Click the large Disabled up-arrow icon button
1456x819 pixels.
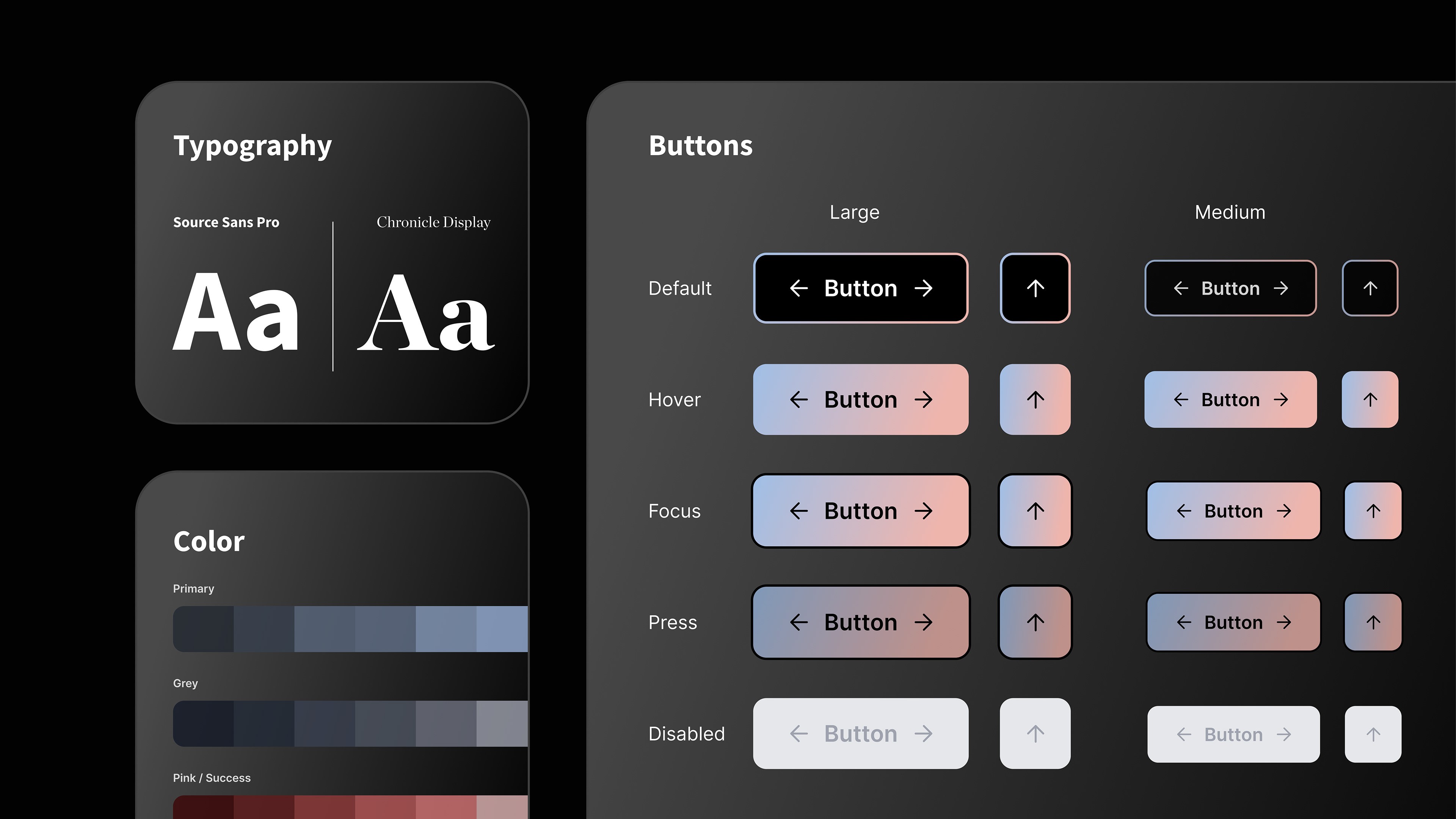[x=1035, y=734]
